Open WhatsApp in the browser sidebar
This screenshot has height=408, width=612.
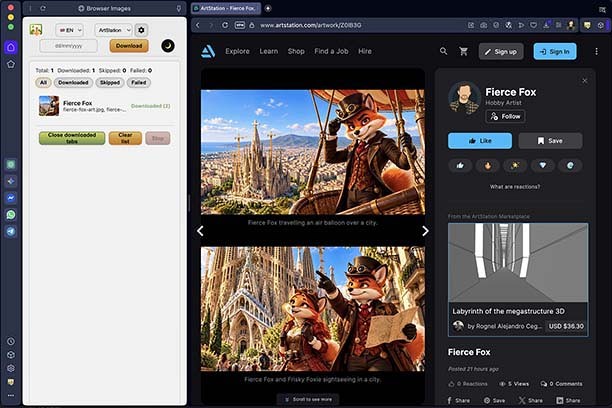[x=11, y=215]
